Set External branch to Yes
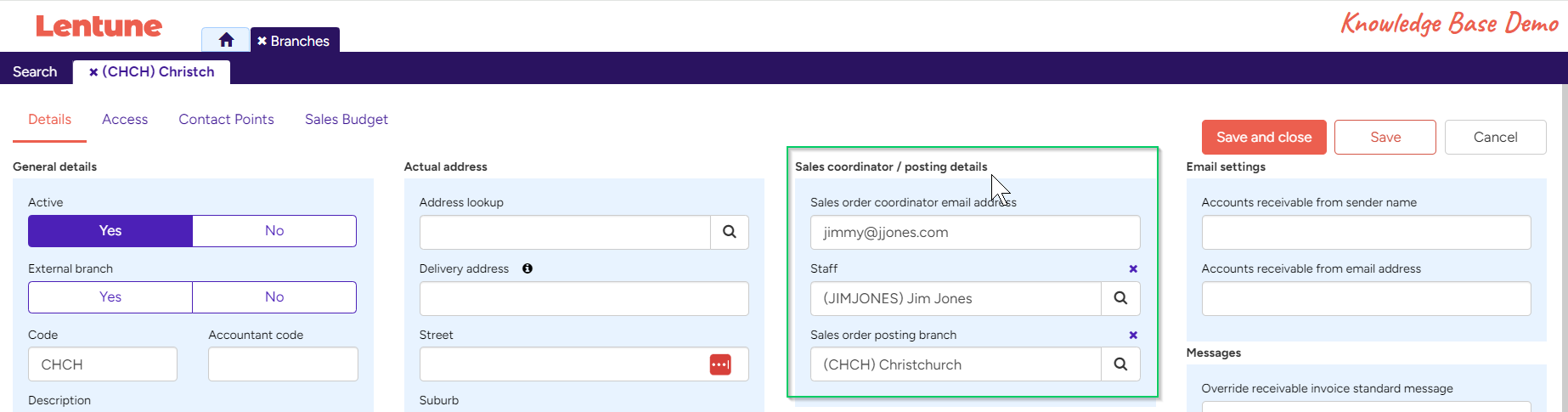 coord(110,297)
